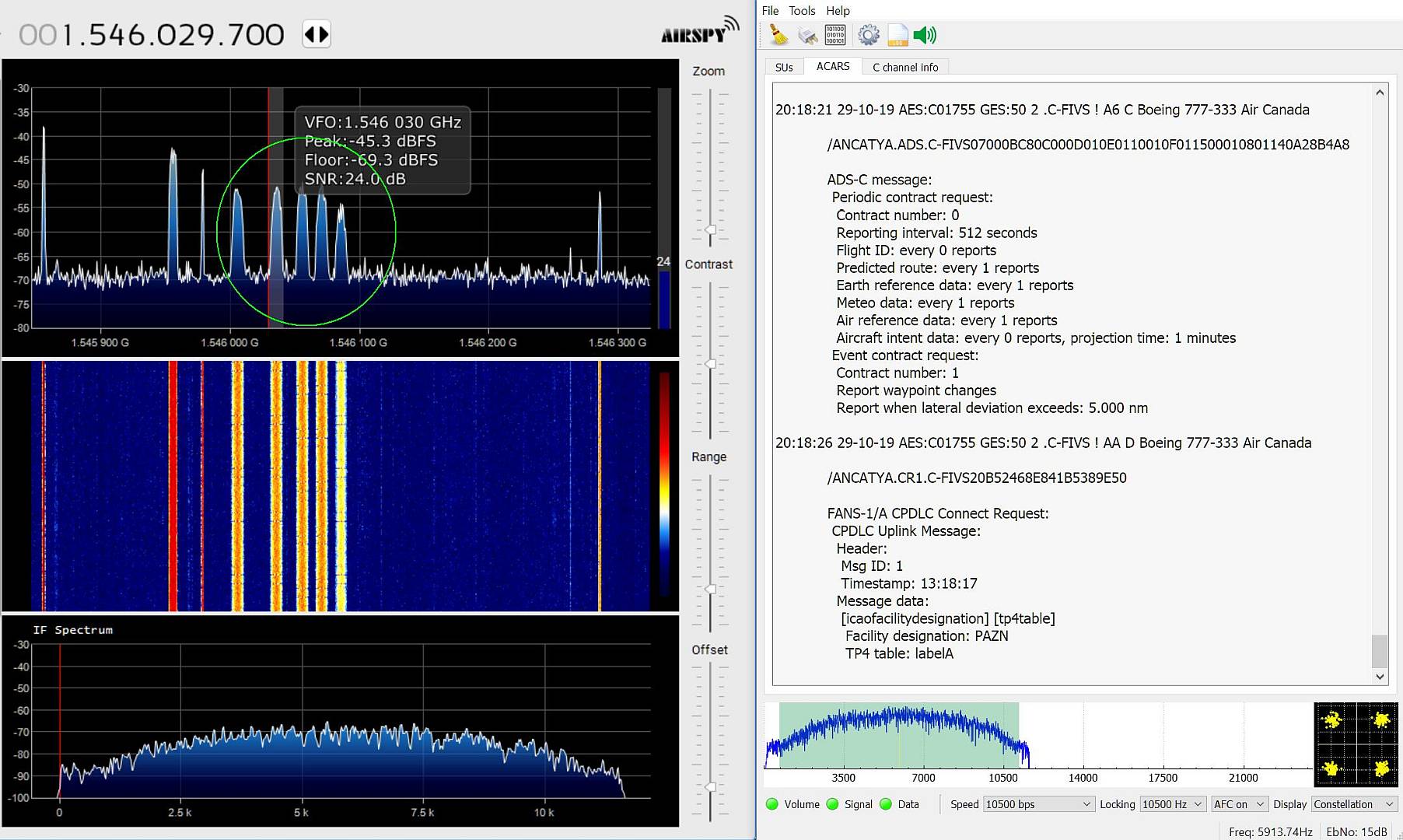
Task: Click the waterfall color gradient bar
Action: point(664,484)
